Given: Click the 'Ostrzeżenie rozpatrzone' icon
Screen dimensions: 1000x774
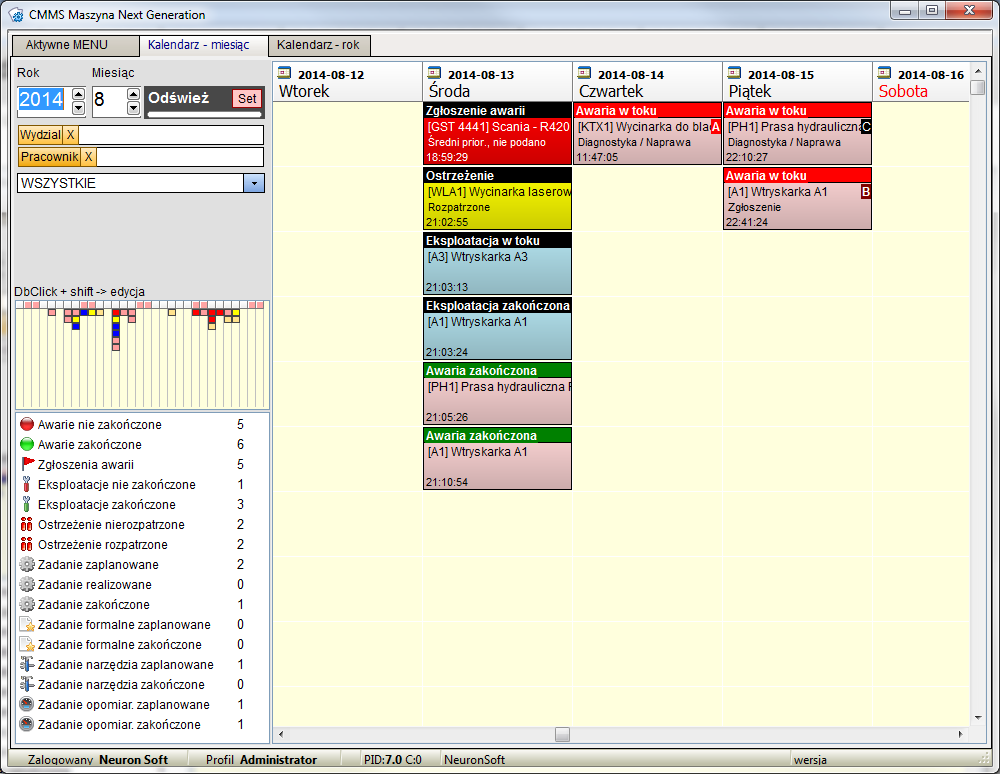Looking at the screenshot, I should 27,544.
